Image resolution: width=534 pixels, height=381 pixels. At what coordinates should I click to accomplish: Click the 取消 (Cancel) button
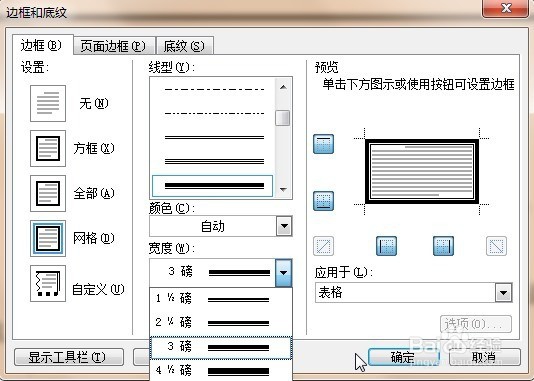(484, 357)
